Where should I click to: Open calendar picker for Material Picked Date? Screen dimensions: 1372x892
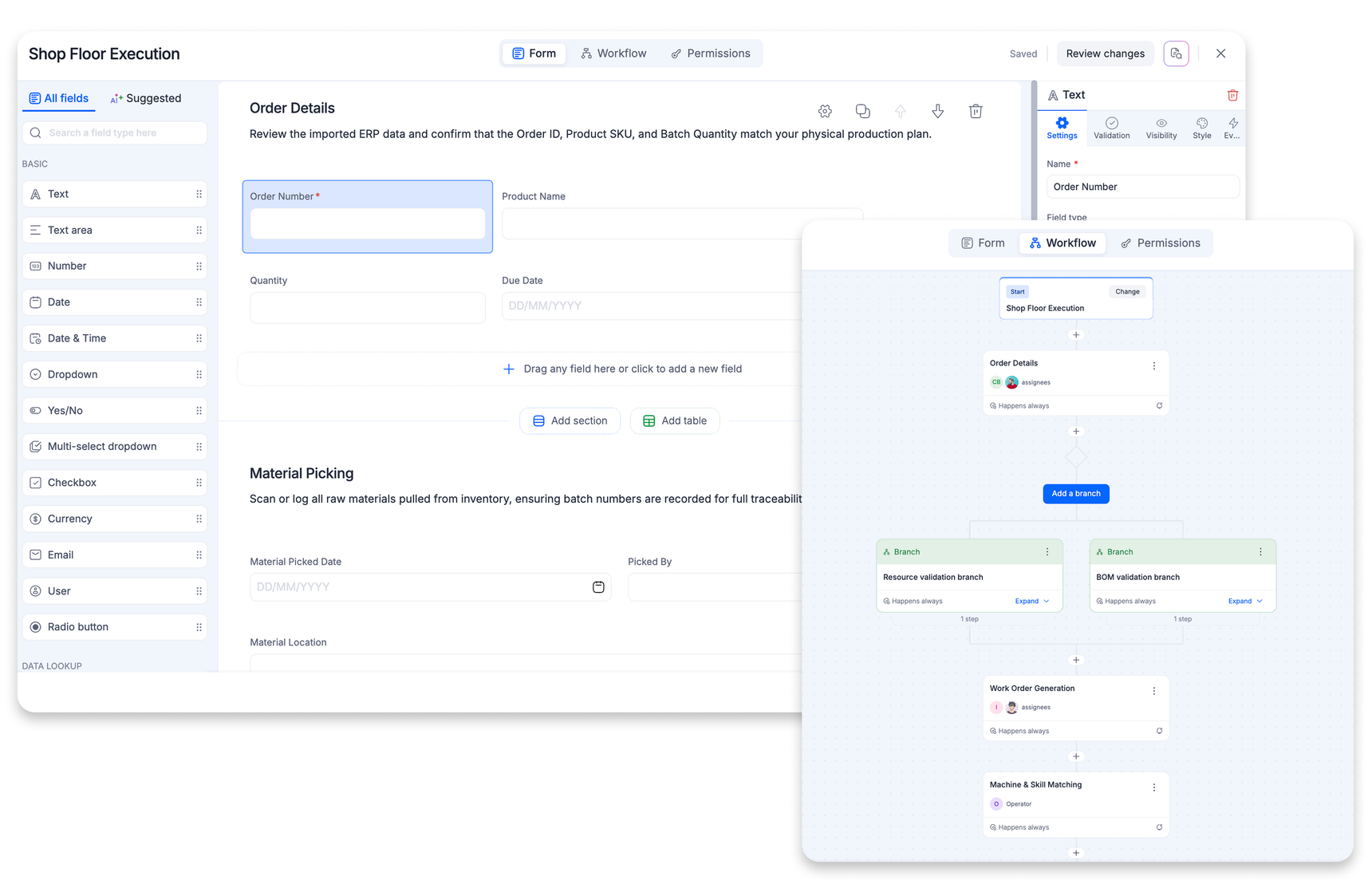tap(598, 587)
